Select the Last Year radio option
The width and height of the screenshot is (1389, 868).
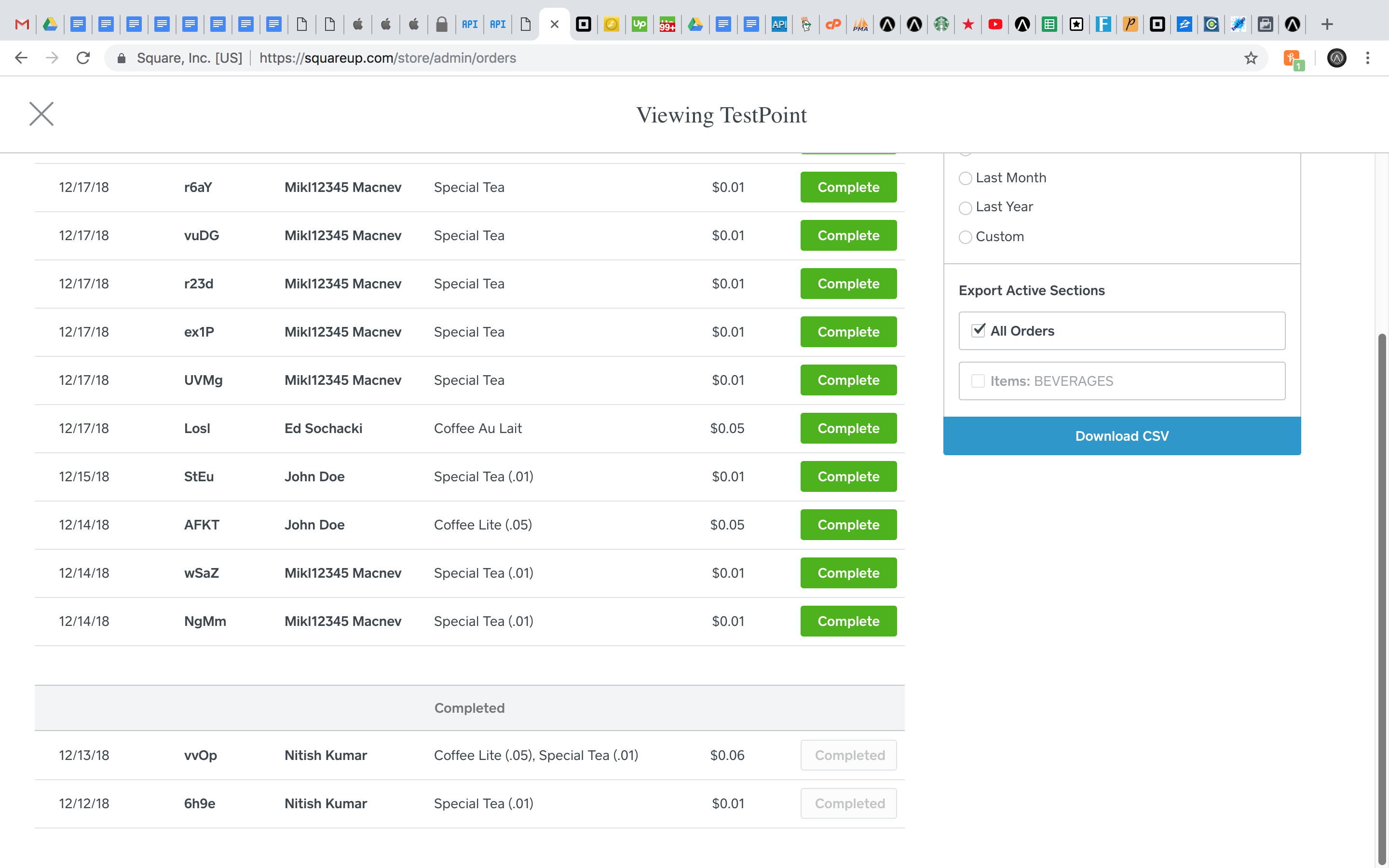(966, 207)
